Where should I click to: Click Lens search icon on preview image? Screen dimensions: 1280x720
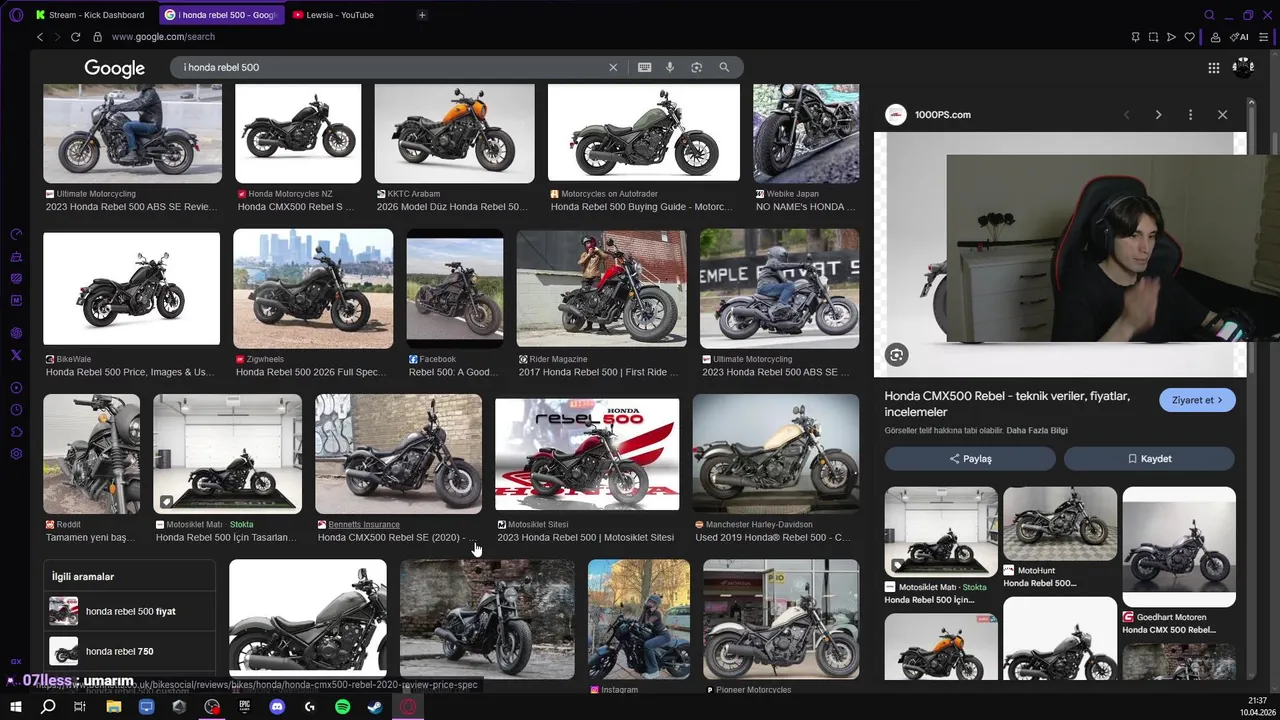(896, 355)
